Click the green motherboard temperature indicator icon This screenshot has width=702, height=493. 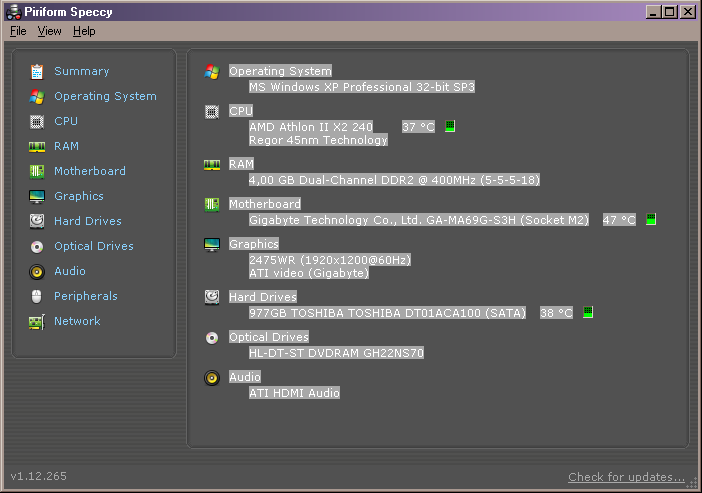(651, 219)
